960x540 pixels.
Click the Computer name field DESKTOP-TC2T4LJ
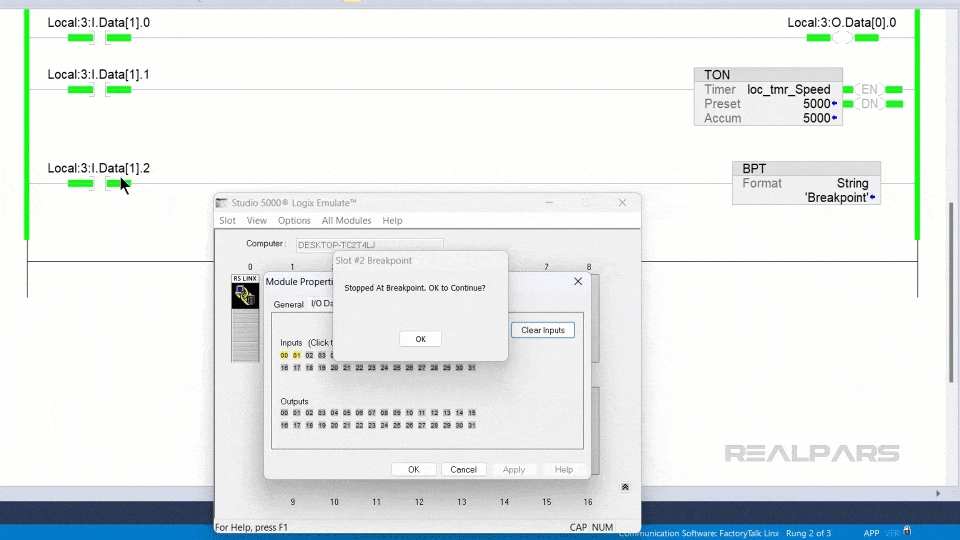(x=369, y=245)
